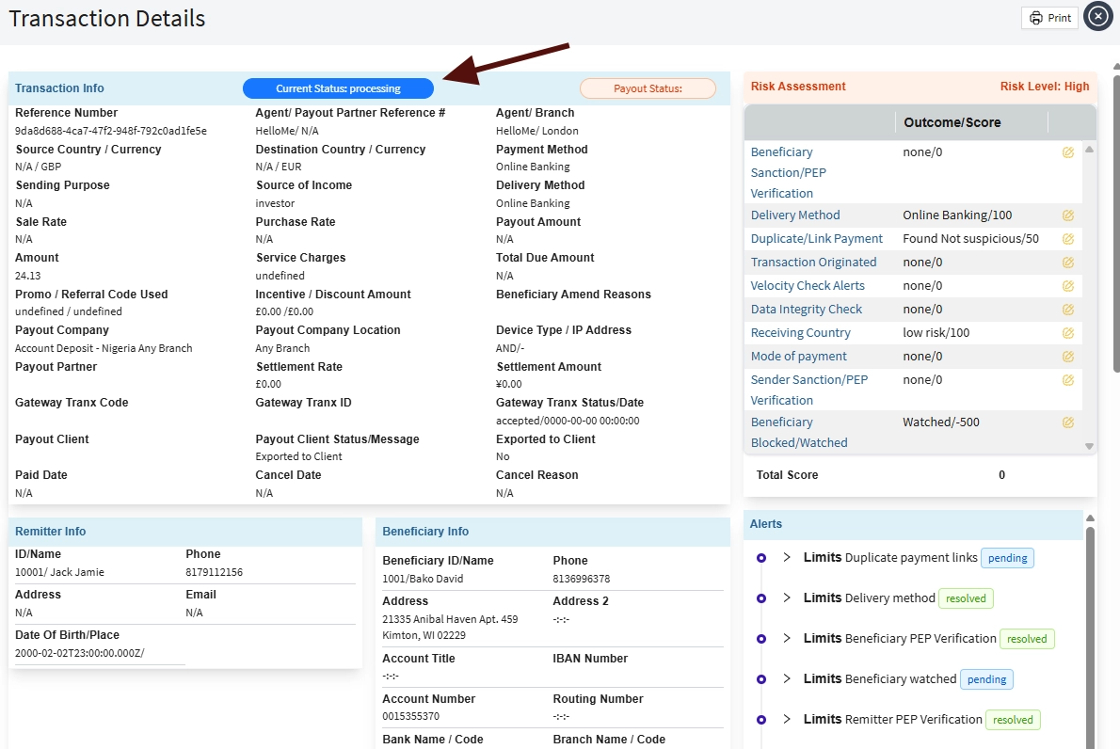Click edit icon for Data Integrity Check
This screenshot has width=1120, height=749.
click(x=1068, y=309)
